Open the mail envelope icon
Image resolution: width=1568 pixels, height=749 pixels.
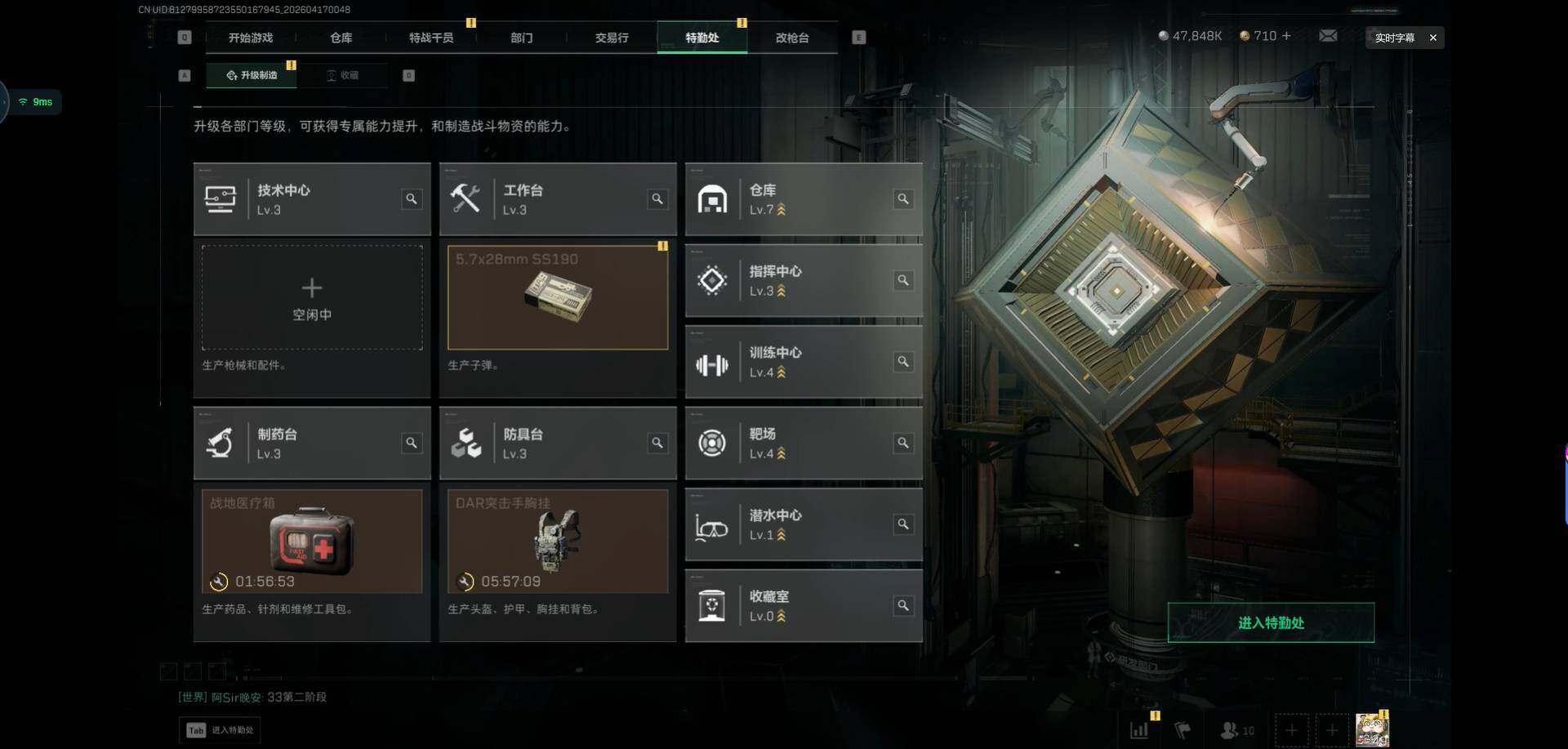click(1328, 36)
